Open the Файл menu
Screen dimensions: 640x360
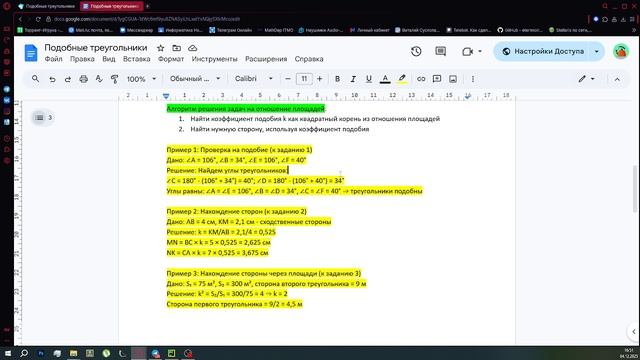coord(53,59)
